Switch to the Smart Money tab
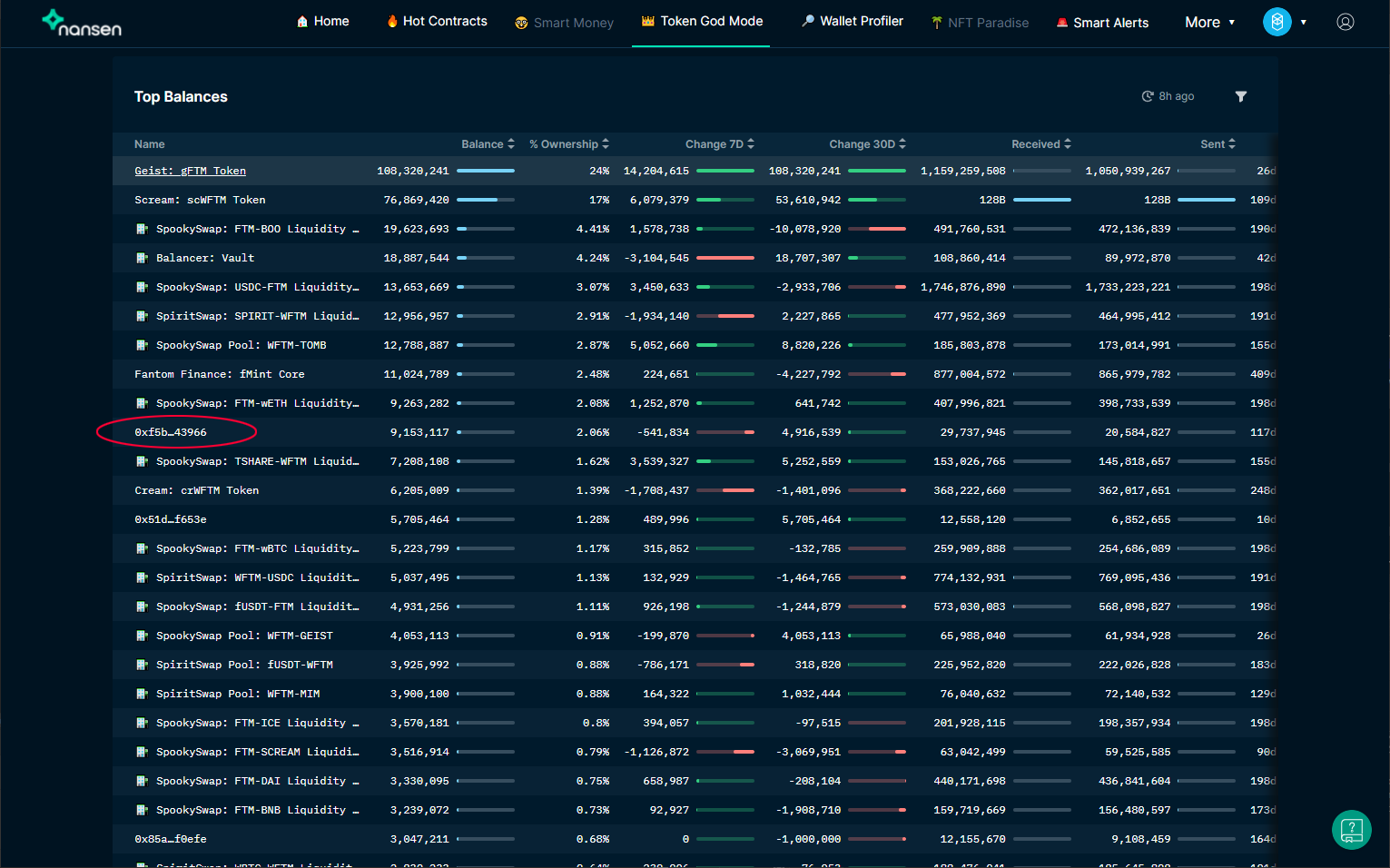Viewport: 1390px width, 868px height. [564, 23]
